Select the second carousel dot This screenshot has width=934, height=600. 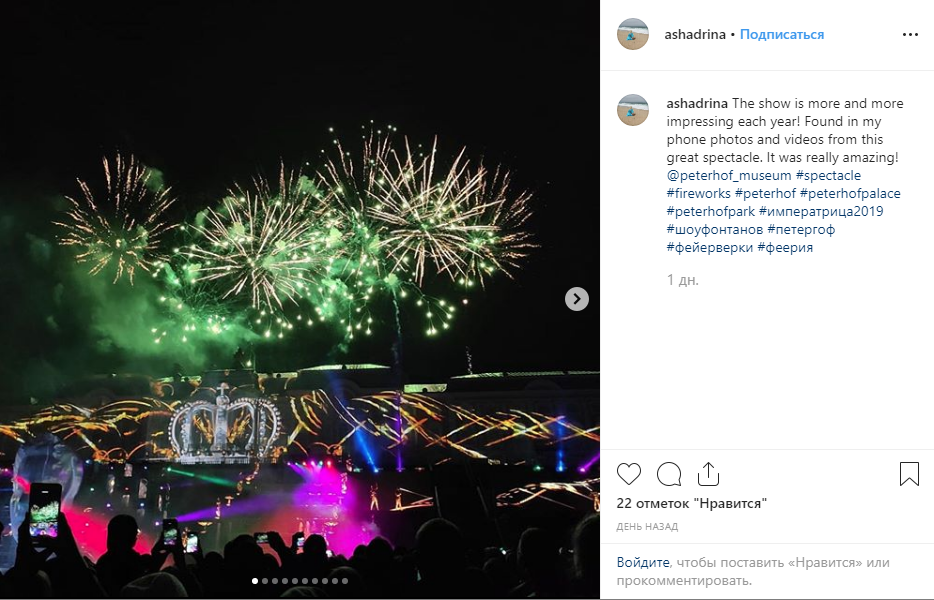point(265,581)
